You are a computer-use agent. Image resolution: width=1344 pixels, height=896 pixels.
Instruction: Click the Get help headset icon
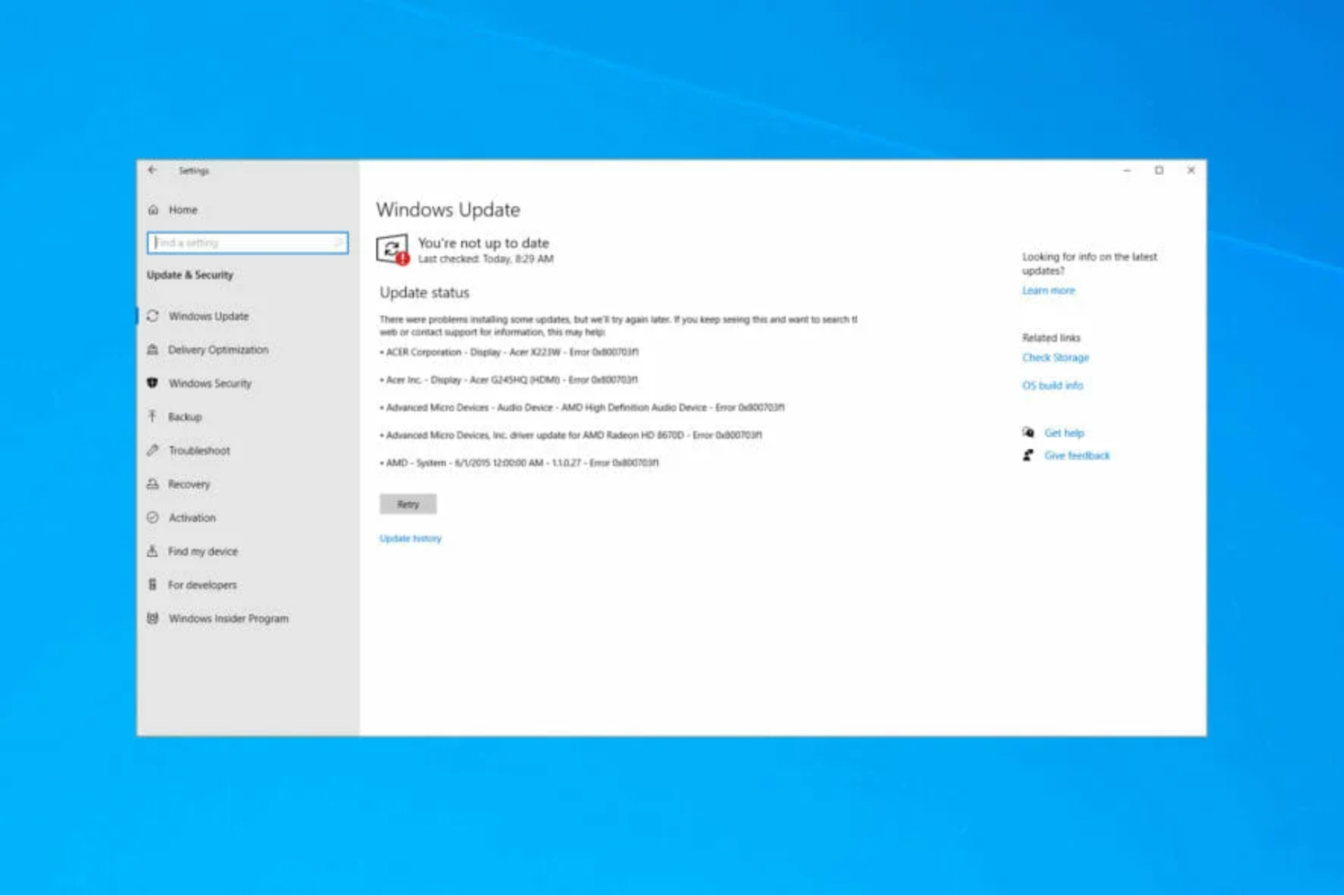[1029, 432]
